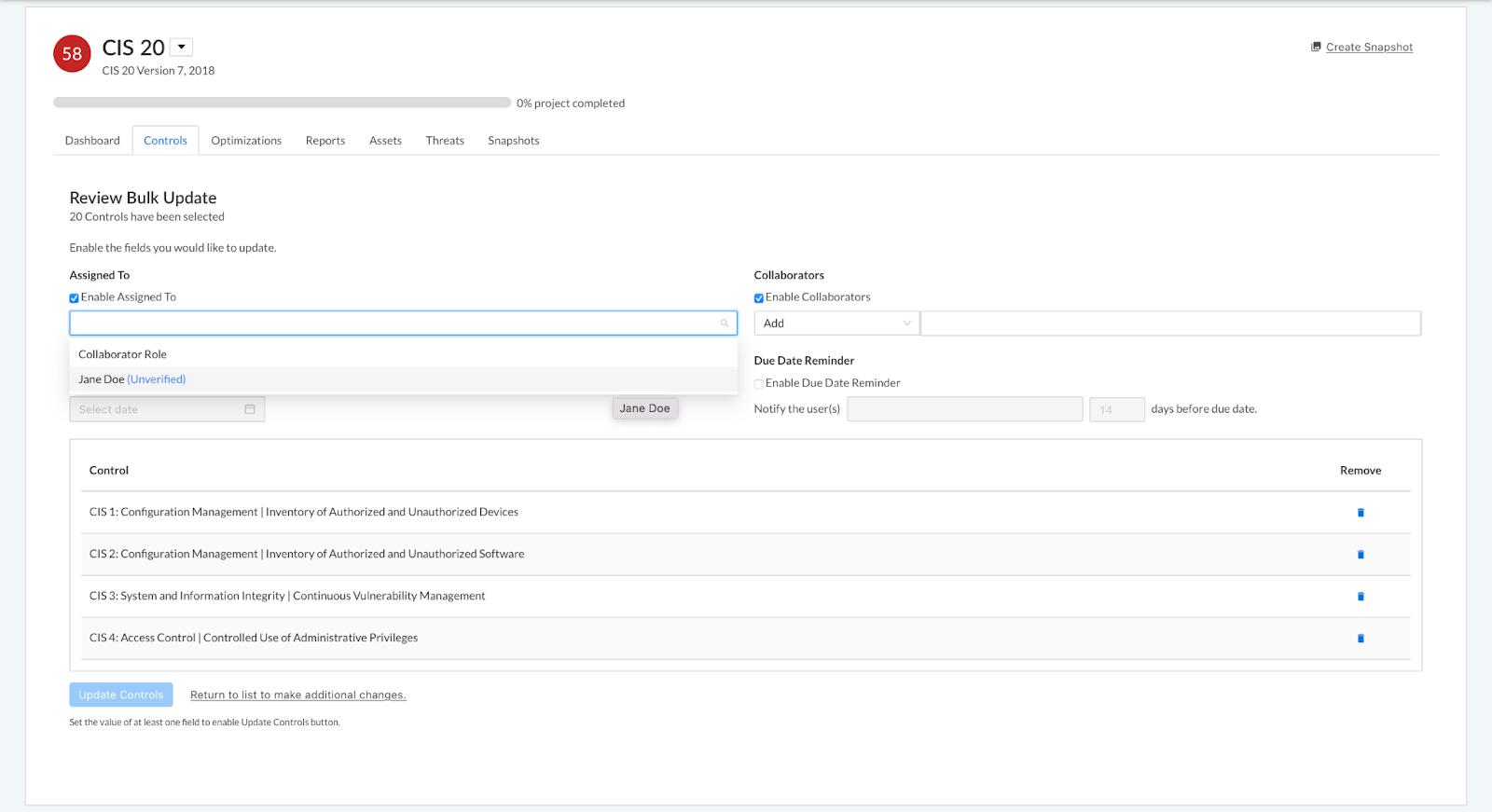Click the project completion progress bar
Viewport: 1492px width, 812px height.
tap(282, 103)
